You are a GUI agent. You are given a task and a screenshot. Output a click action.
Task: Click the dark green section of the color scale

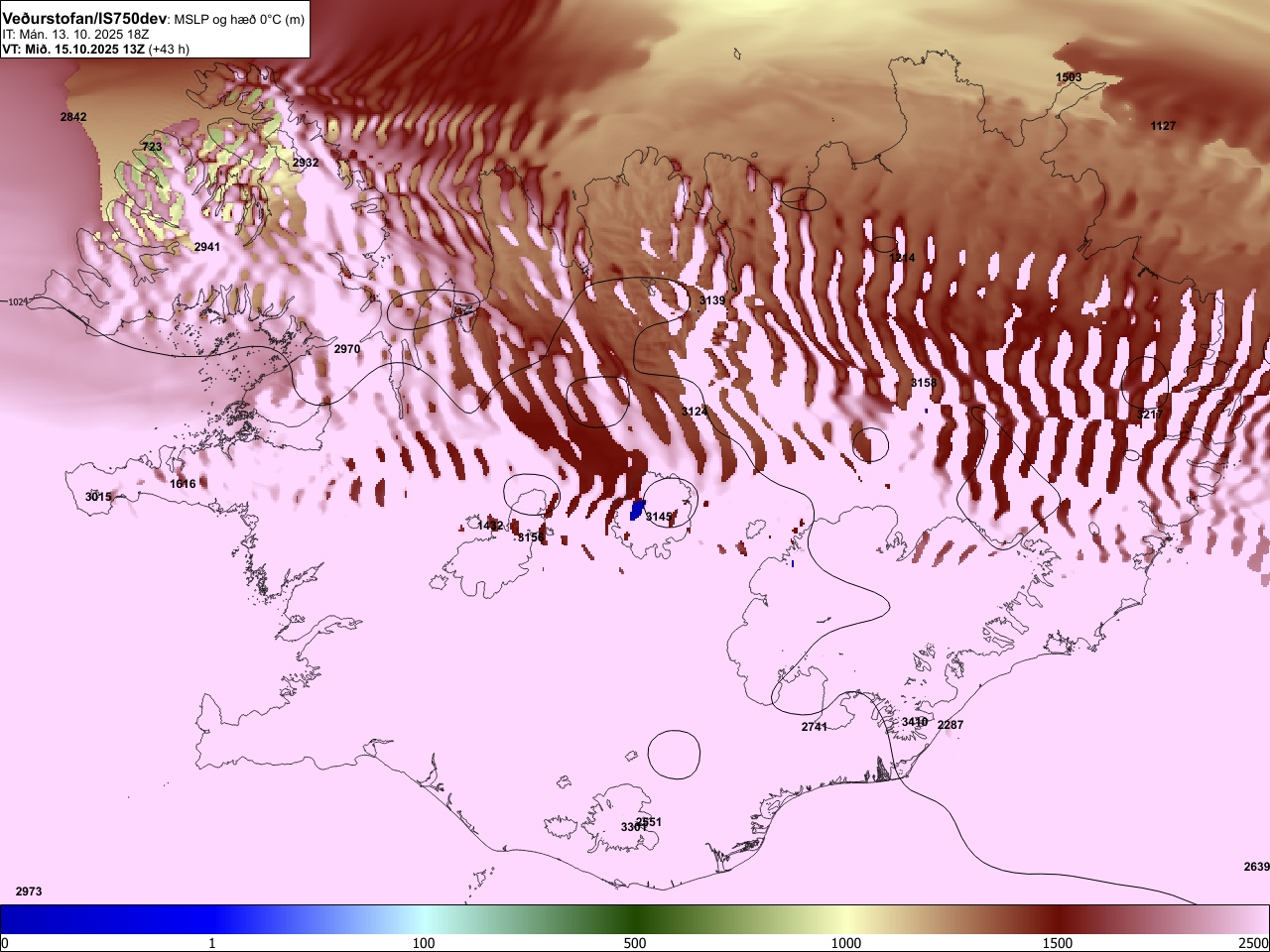(x=635, y=919)
